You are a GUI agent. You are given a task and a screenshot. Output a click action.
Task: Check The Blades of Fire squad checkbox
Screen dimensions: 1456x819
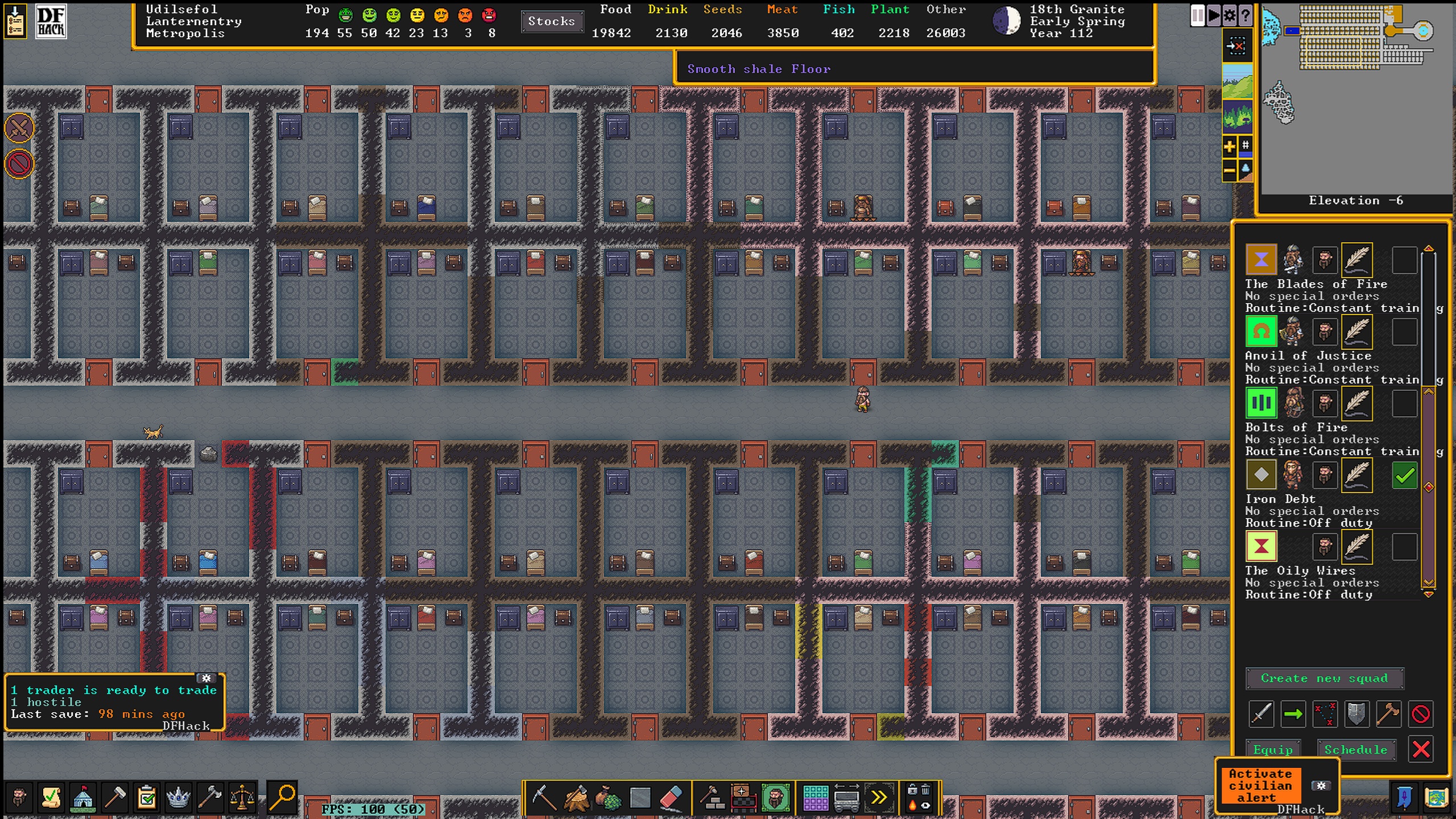1404,260
